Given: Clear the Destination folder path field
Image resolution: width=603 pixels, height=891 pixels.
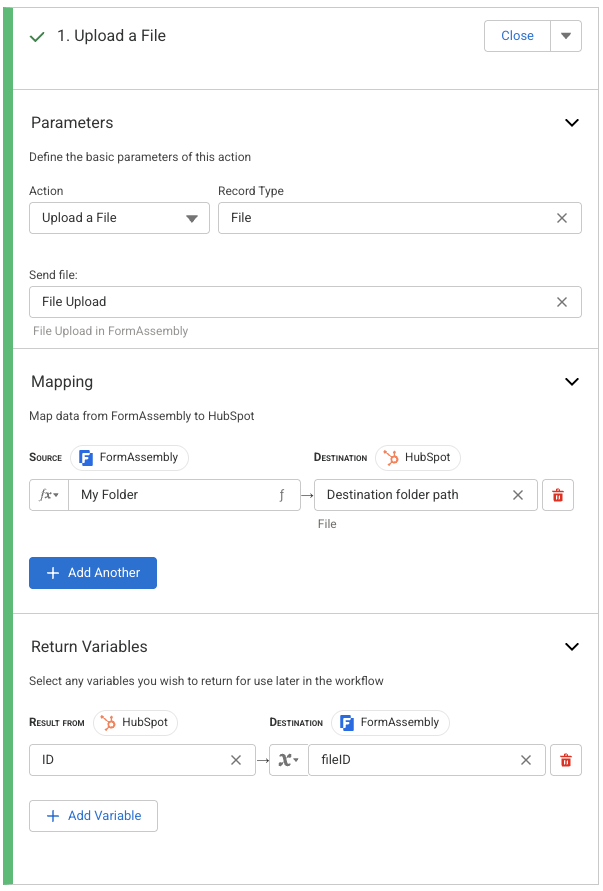Looking at the screenshot, I should (518, 495).
